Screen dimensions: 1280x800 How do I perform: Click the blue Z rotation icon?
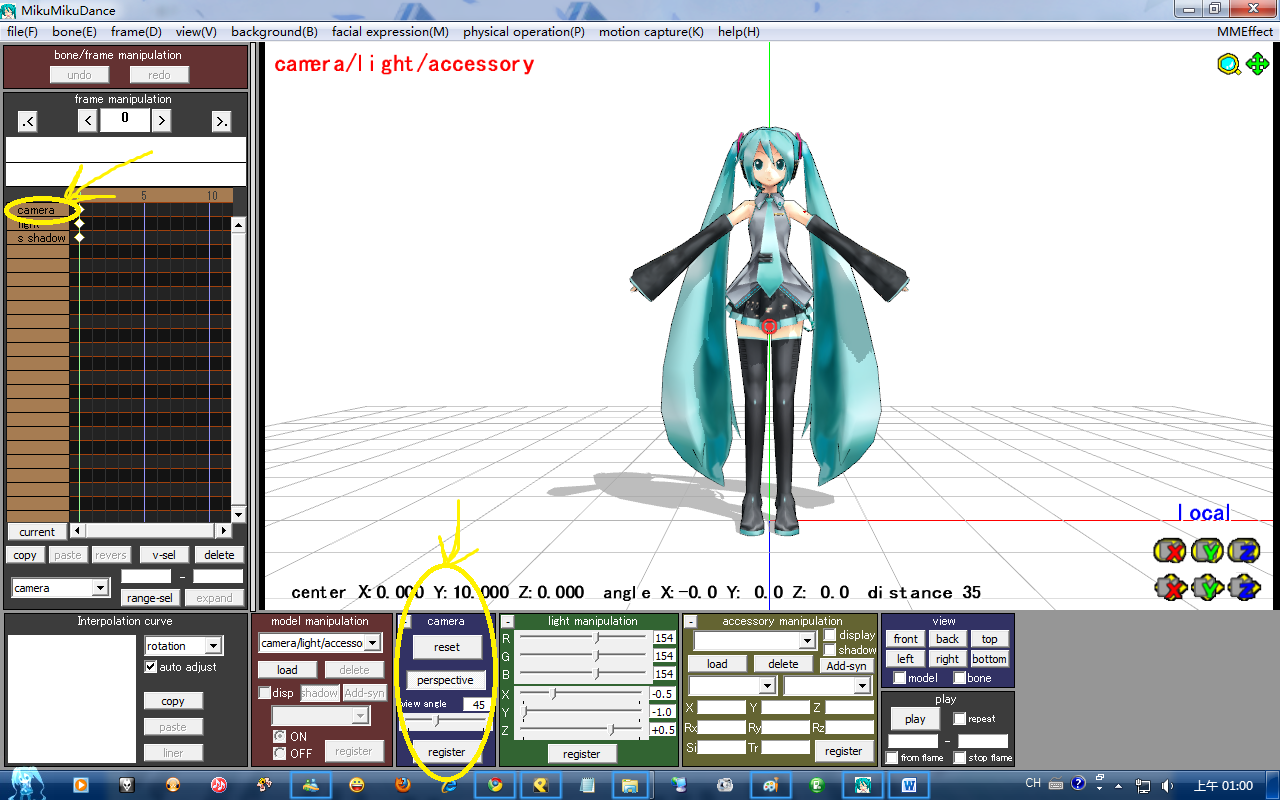pos(1244,551)
